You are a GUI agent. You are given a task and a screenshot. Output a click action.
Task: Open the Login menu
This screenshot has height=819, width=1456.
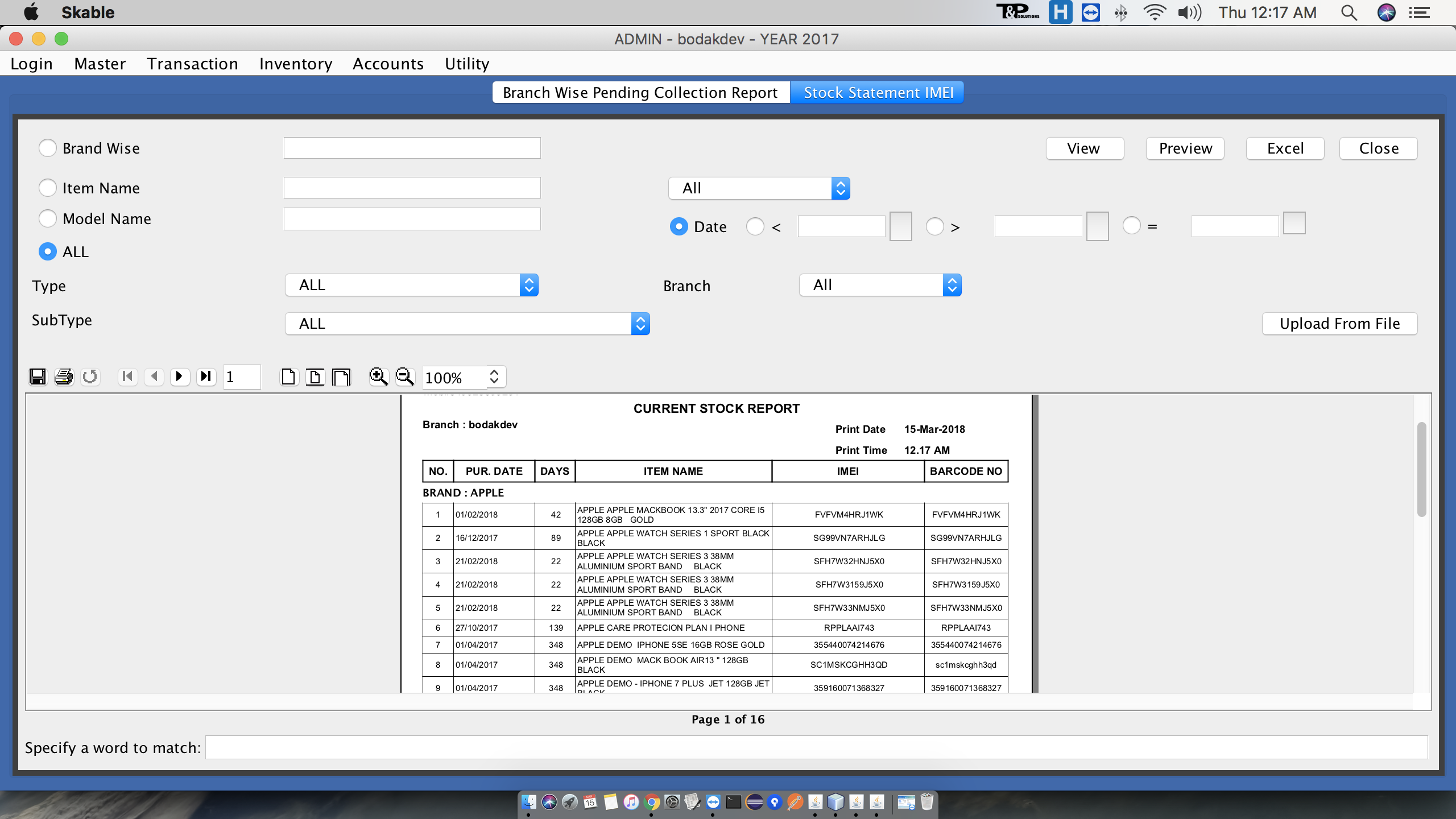tap(32, 64)
